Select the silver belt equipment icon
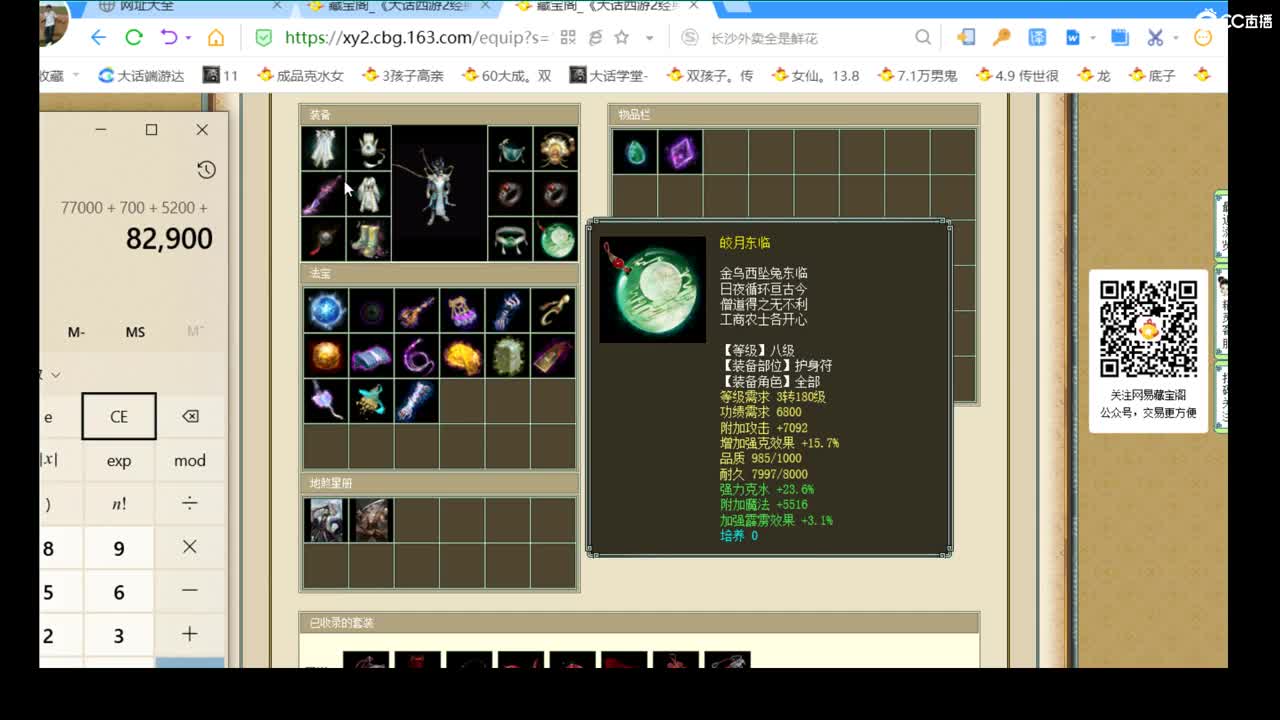Viewport: 1280px width, 720px height. coord(510,239)
